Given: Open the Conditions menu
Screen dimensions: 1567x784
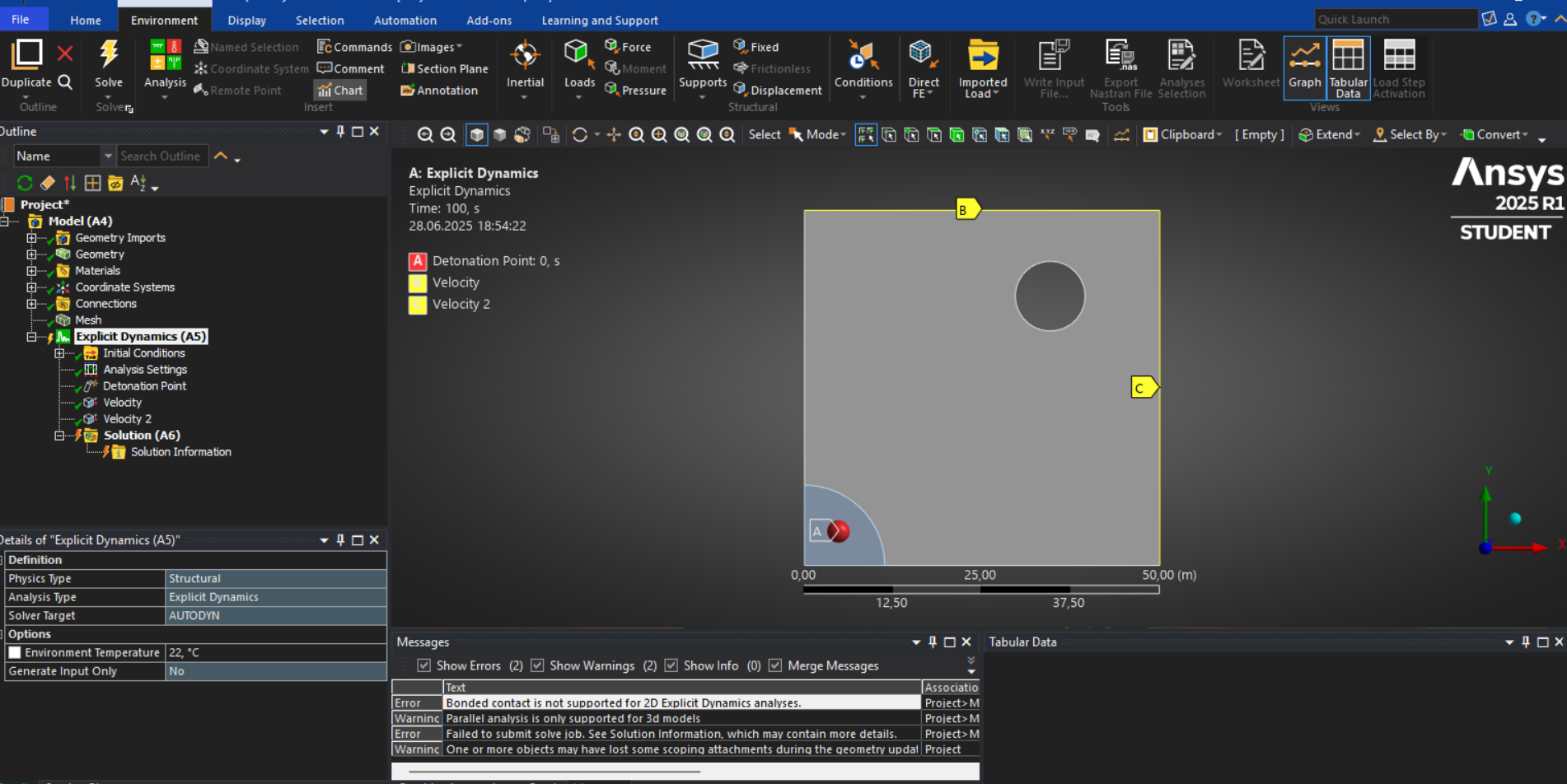Looking at the screenshot, I should tap(863, 64).
